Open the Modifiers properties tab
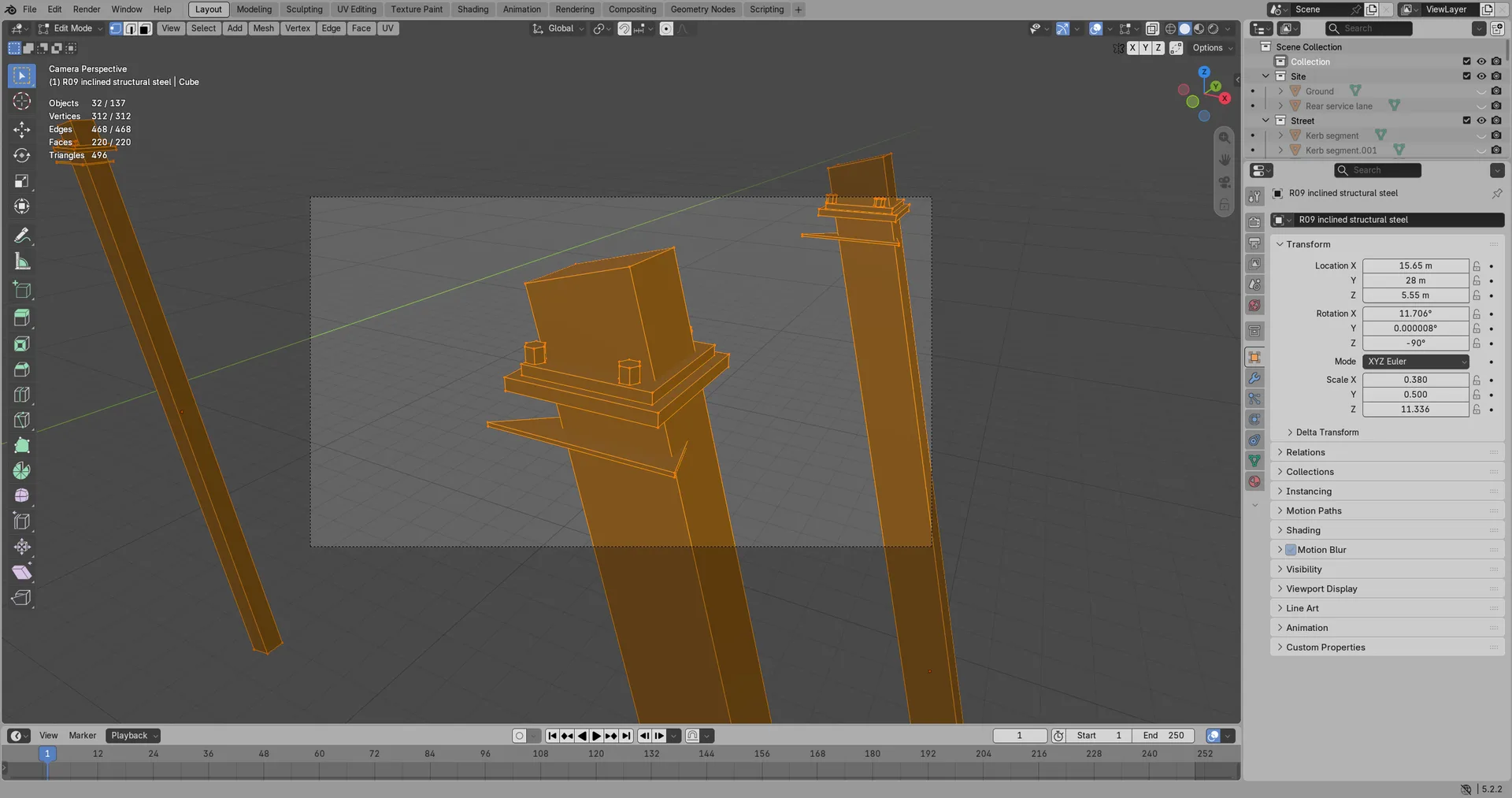Screen dimensions: 1512x798 pos(1254,378)
